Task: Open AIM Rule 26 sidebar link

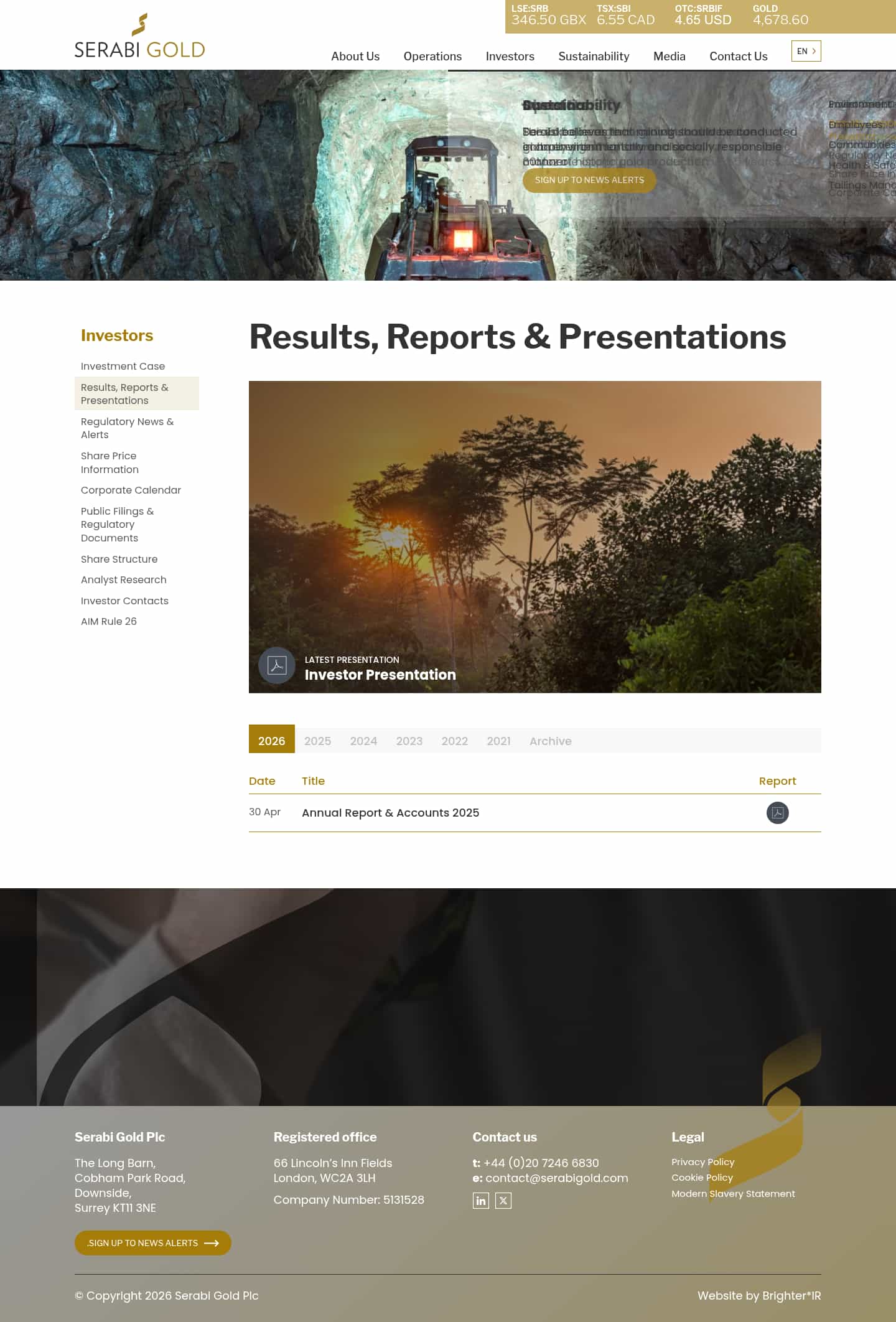Action: (108, 621)
